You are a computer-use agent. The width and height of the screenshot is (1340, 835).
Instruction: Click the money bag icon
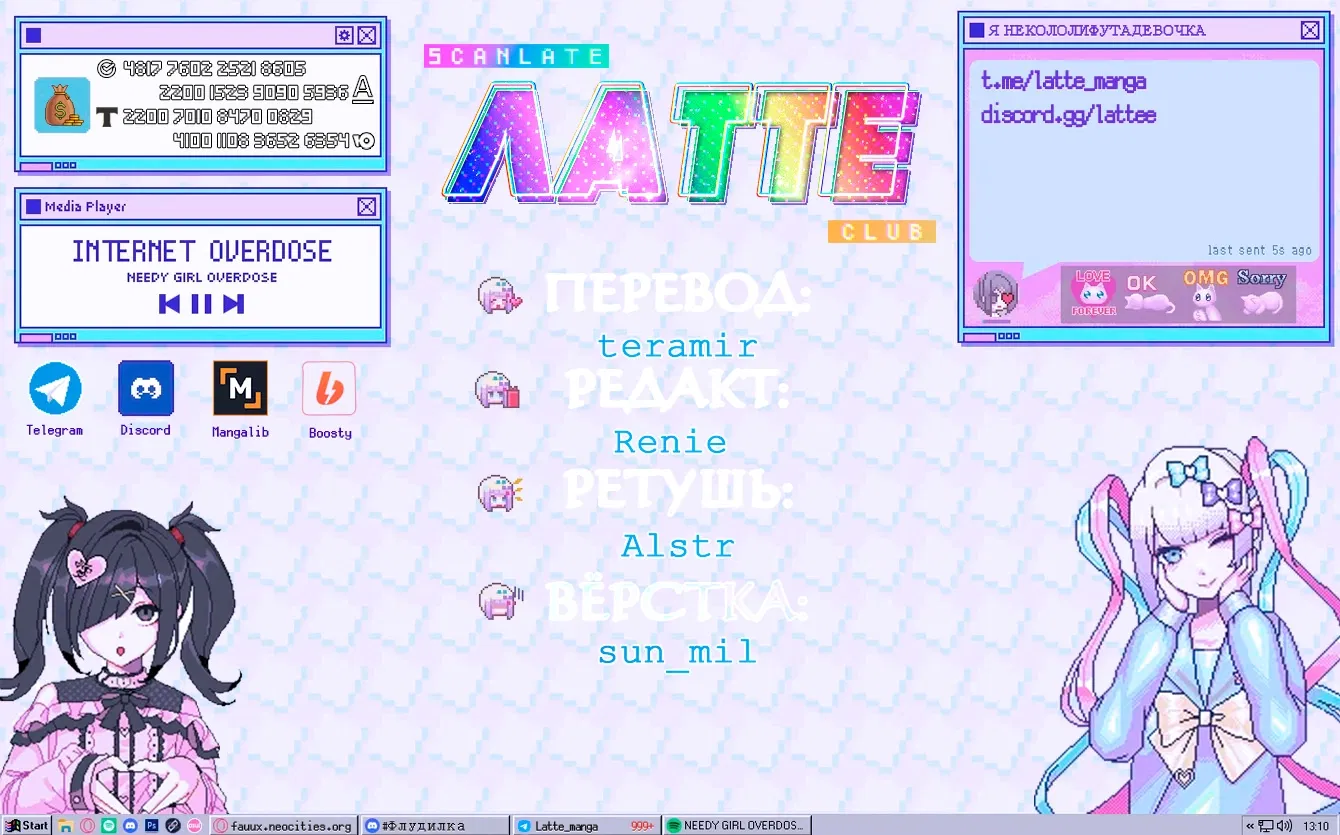click(x=62, y=105)
